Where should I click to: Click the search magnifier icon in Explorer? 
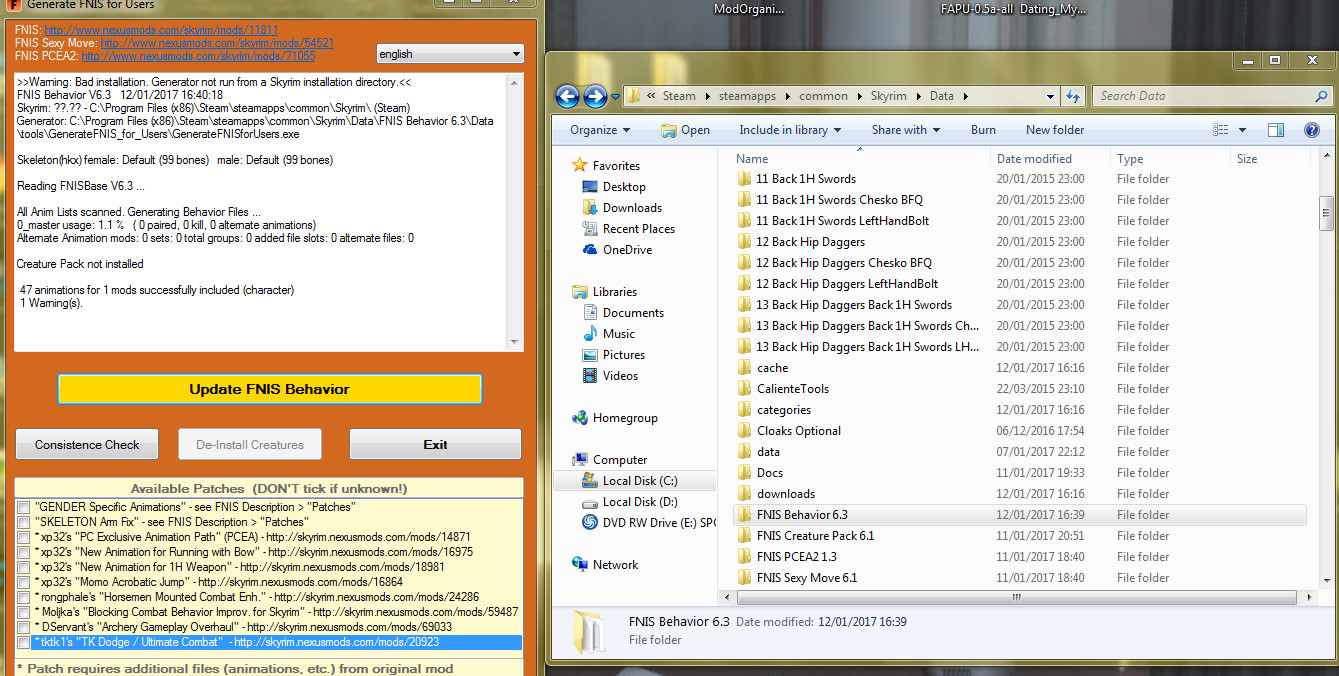[1320, 97]
